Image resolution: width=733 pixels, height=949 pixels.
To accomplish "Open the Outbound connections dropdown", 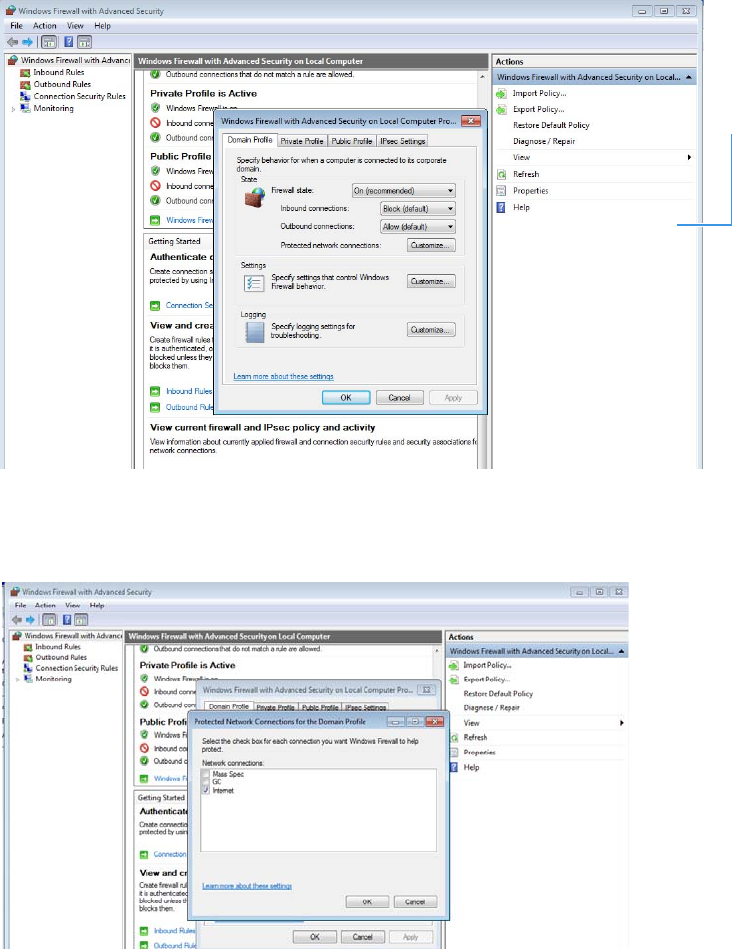I will pyautogui.click(x=418, y=227).
